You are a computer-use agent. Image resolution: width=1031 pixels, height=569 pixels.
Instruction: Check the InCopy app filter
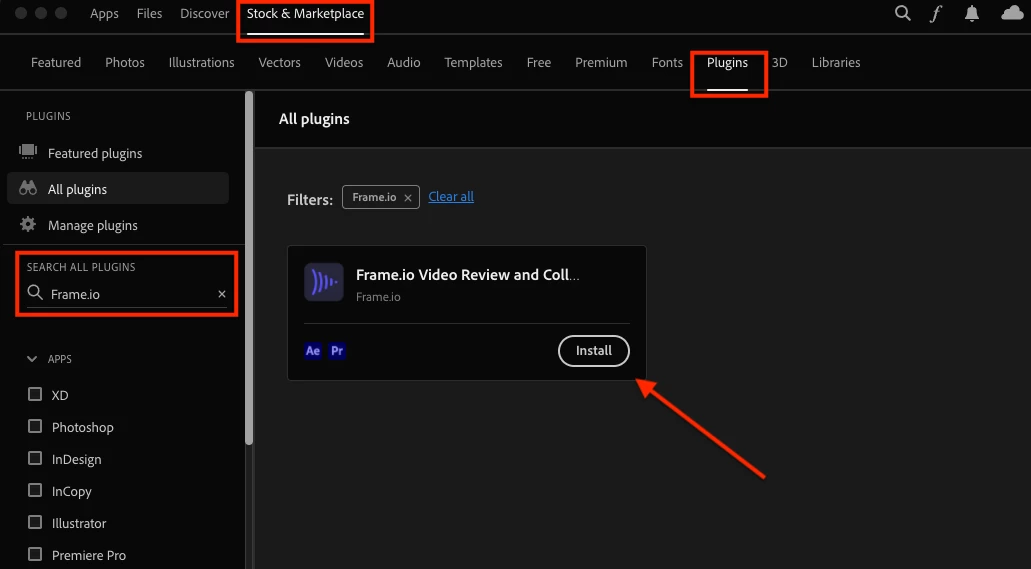click(35, 490)
